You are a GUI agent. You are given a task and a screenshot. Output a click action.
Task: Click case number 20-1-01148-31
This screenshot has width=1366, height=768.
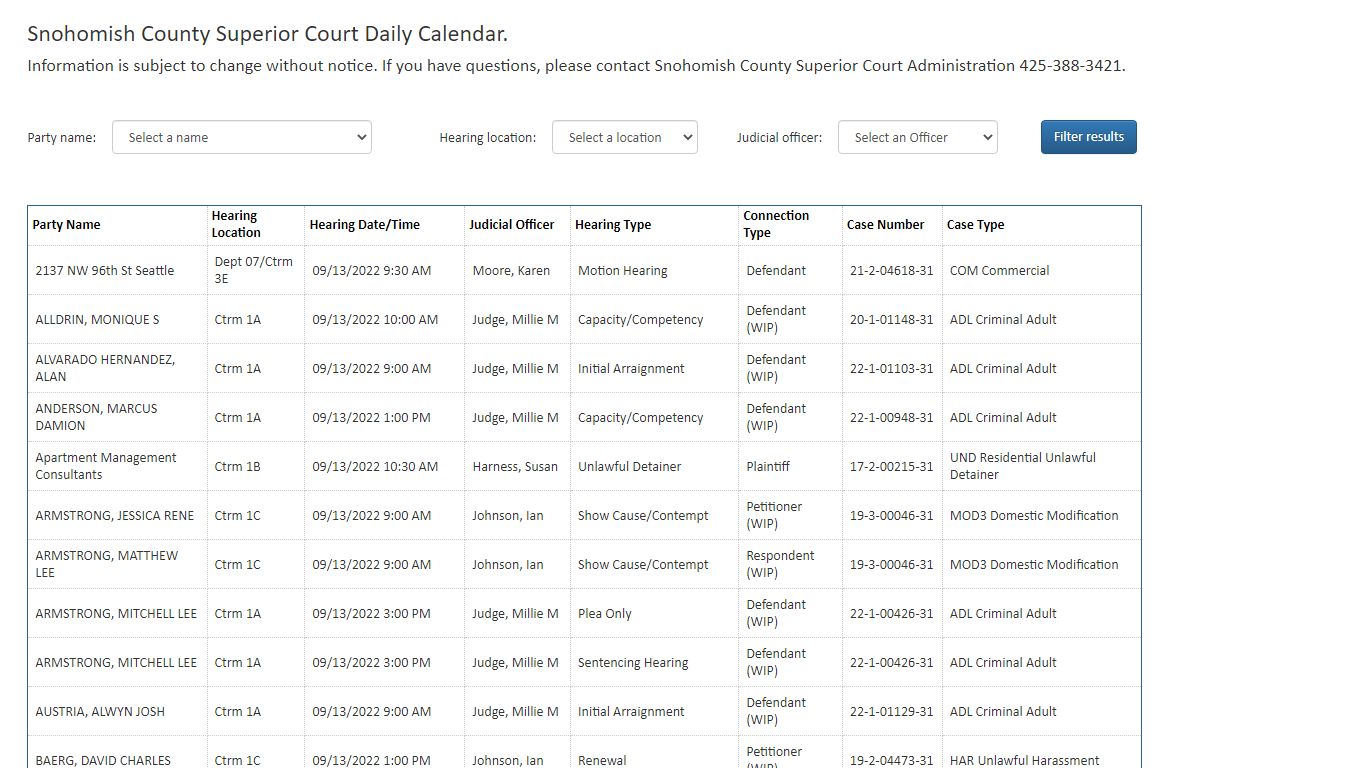tap(892, 320)
